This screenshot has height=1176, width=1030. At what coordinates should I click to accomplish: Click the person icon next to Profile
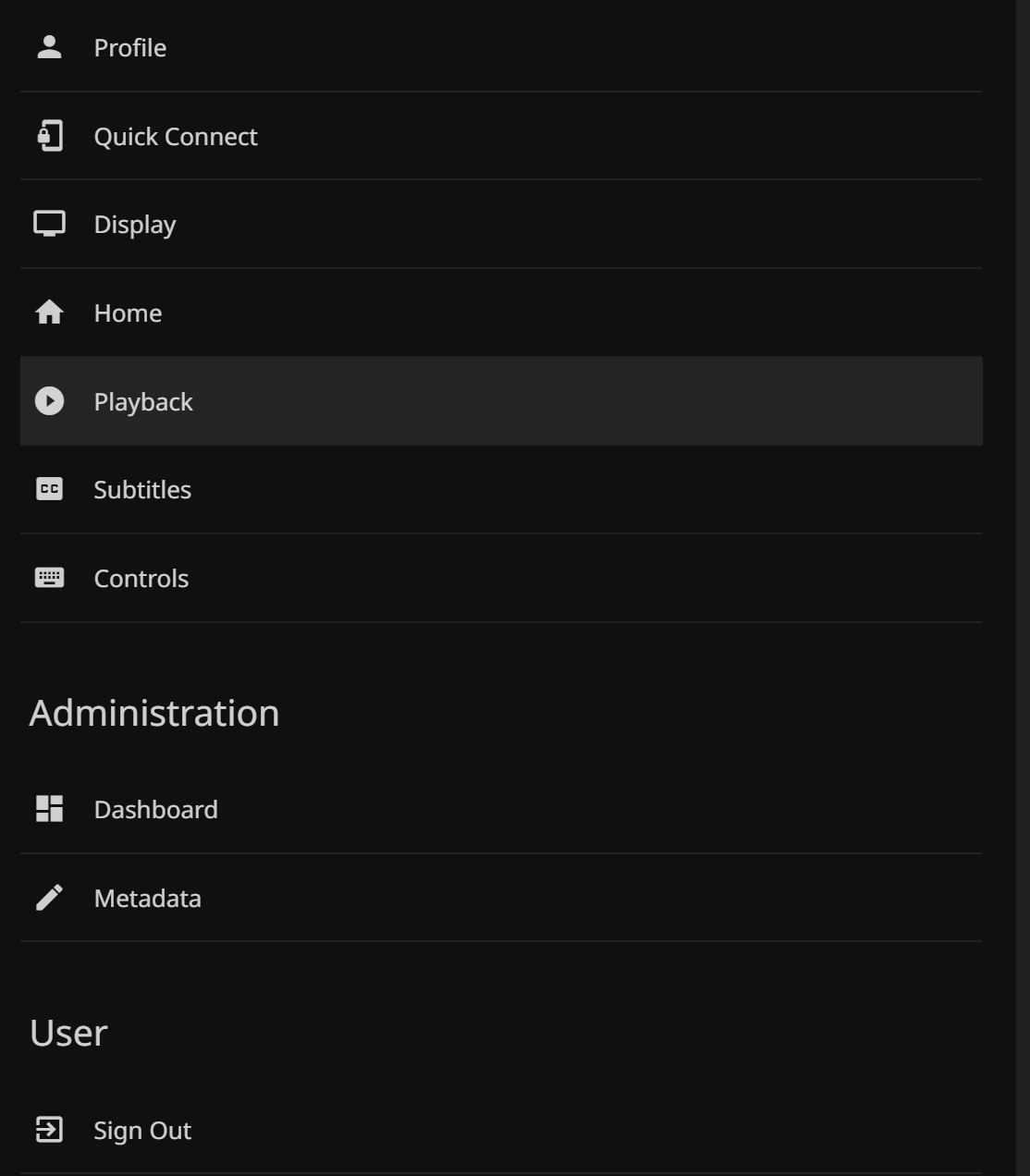49,47
